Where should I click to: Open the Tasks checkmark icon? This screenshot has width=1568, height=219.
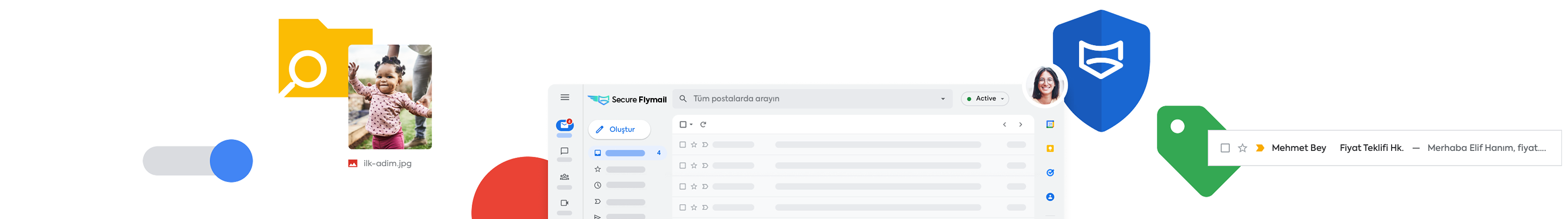[x=1050, y=173]
